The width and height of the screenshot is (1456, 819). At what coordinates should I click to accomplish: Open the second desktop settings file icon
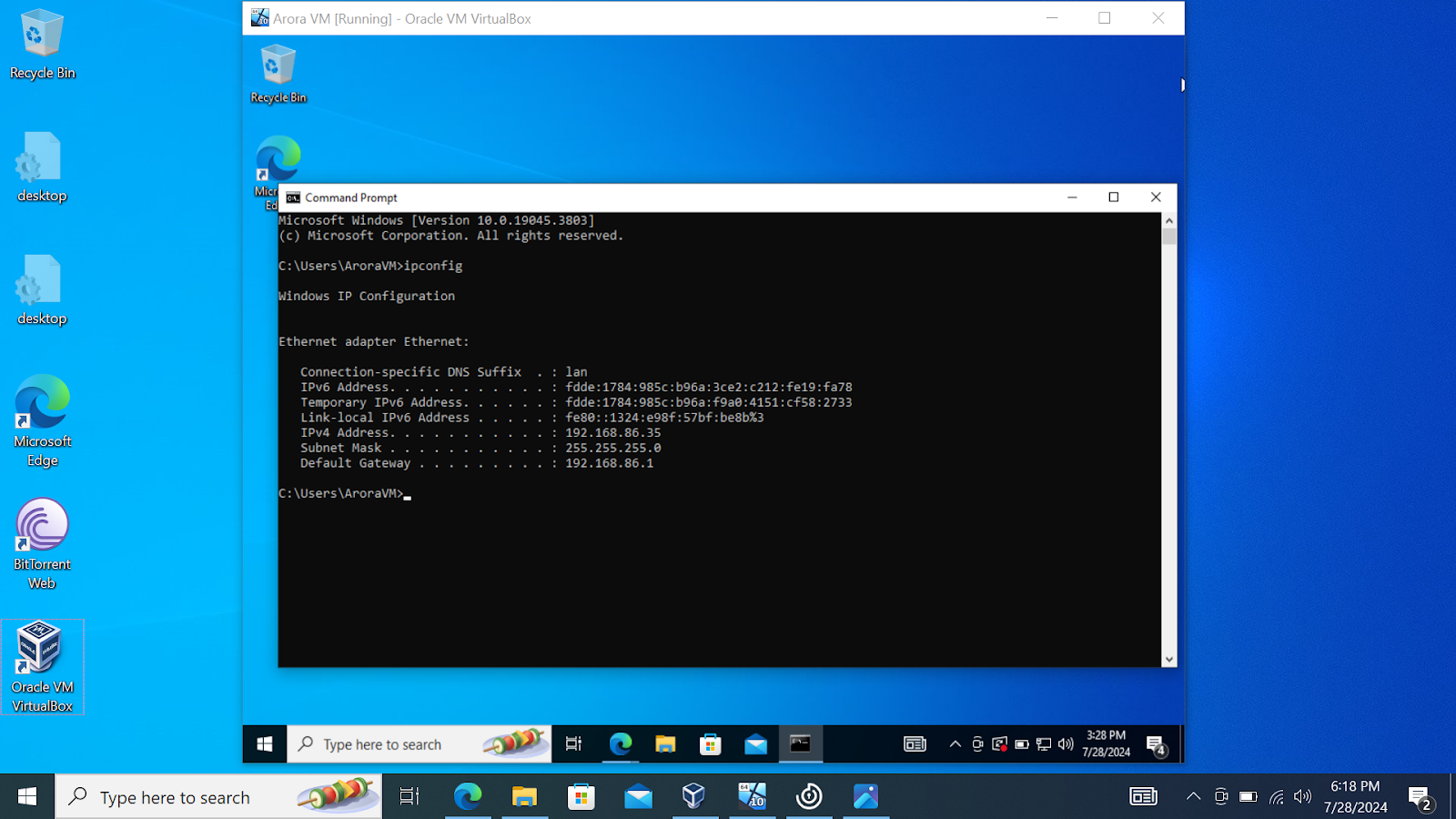pyautogui.click(x=42, y=290)
